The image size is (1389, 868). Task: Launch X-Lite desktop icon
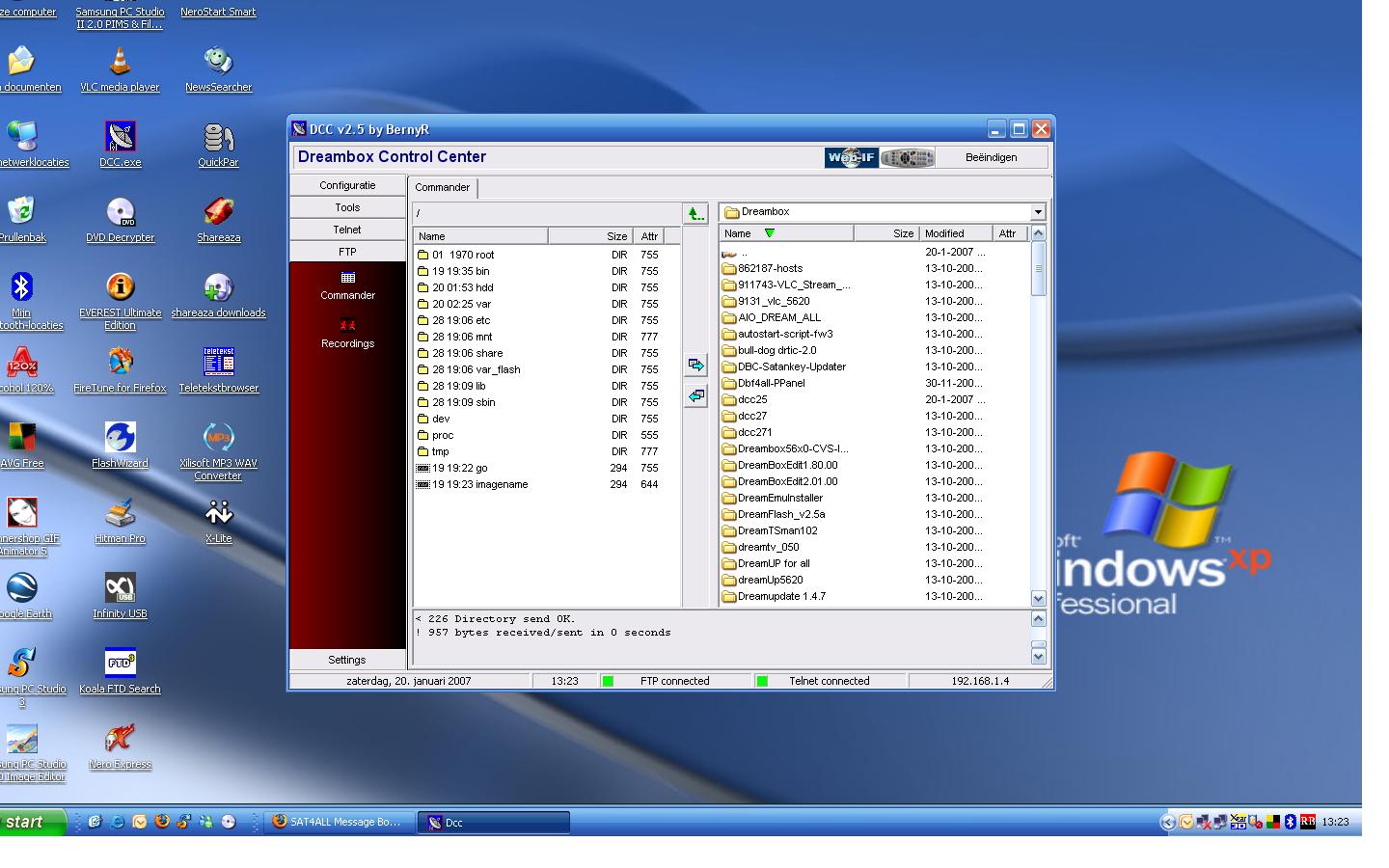(x=218, y=521)
